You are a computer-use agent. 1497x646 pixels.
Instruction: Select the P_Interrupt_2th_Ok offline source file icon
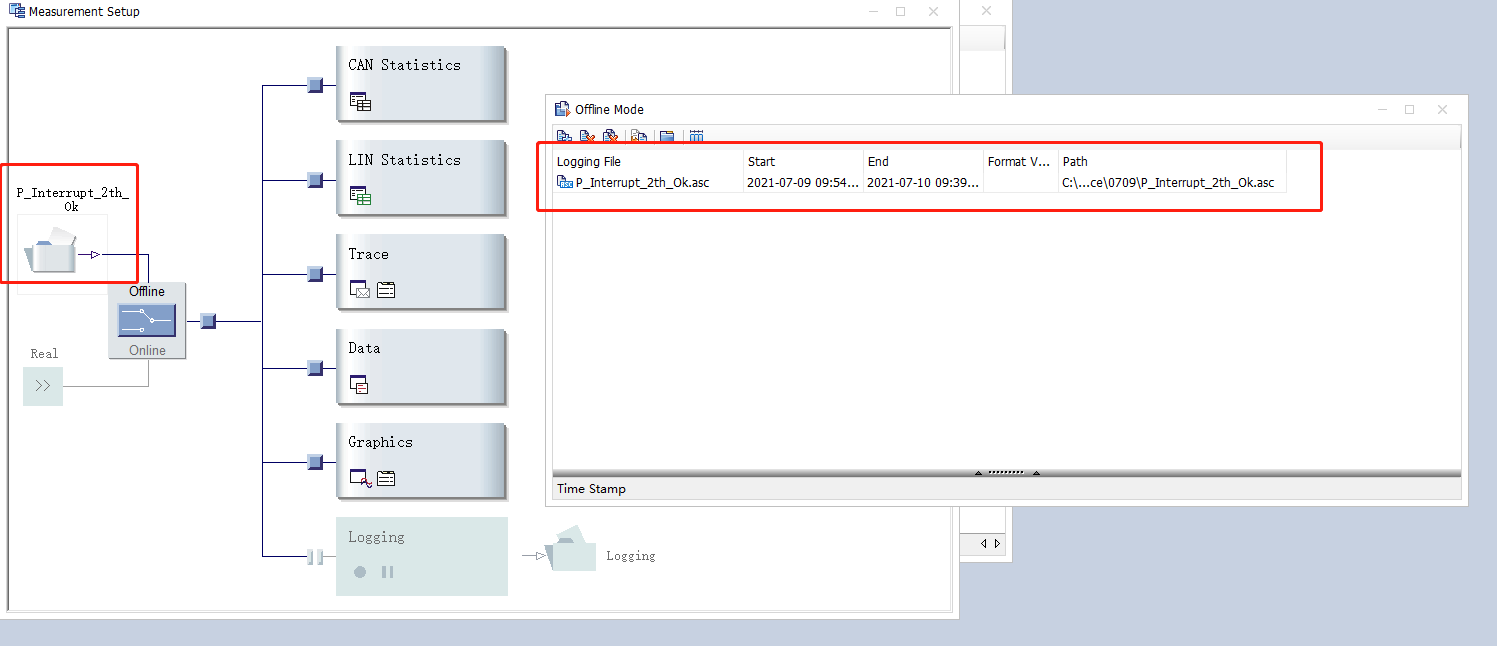[x=49, y=252]
